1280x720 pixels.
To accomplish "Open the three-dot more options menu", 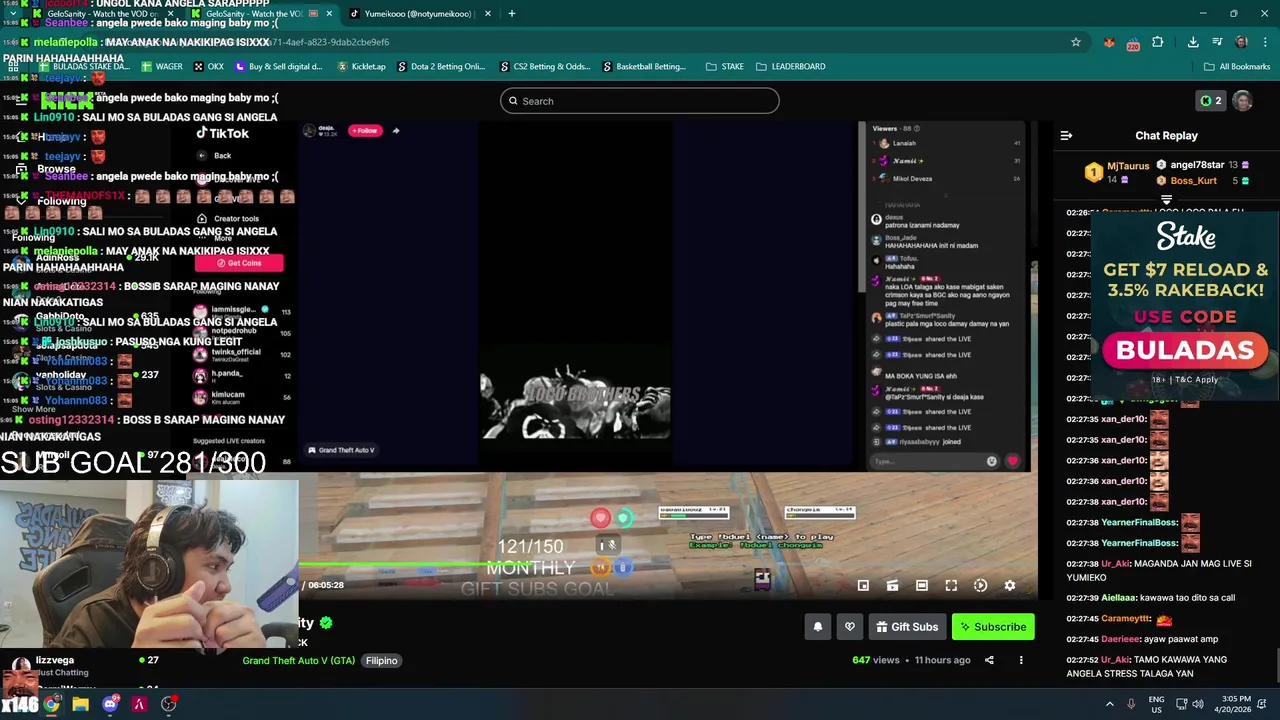I will pyautogui.click(x=1021, y=660).
